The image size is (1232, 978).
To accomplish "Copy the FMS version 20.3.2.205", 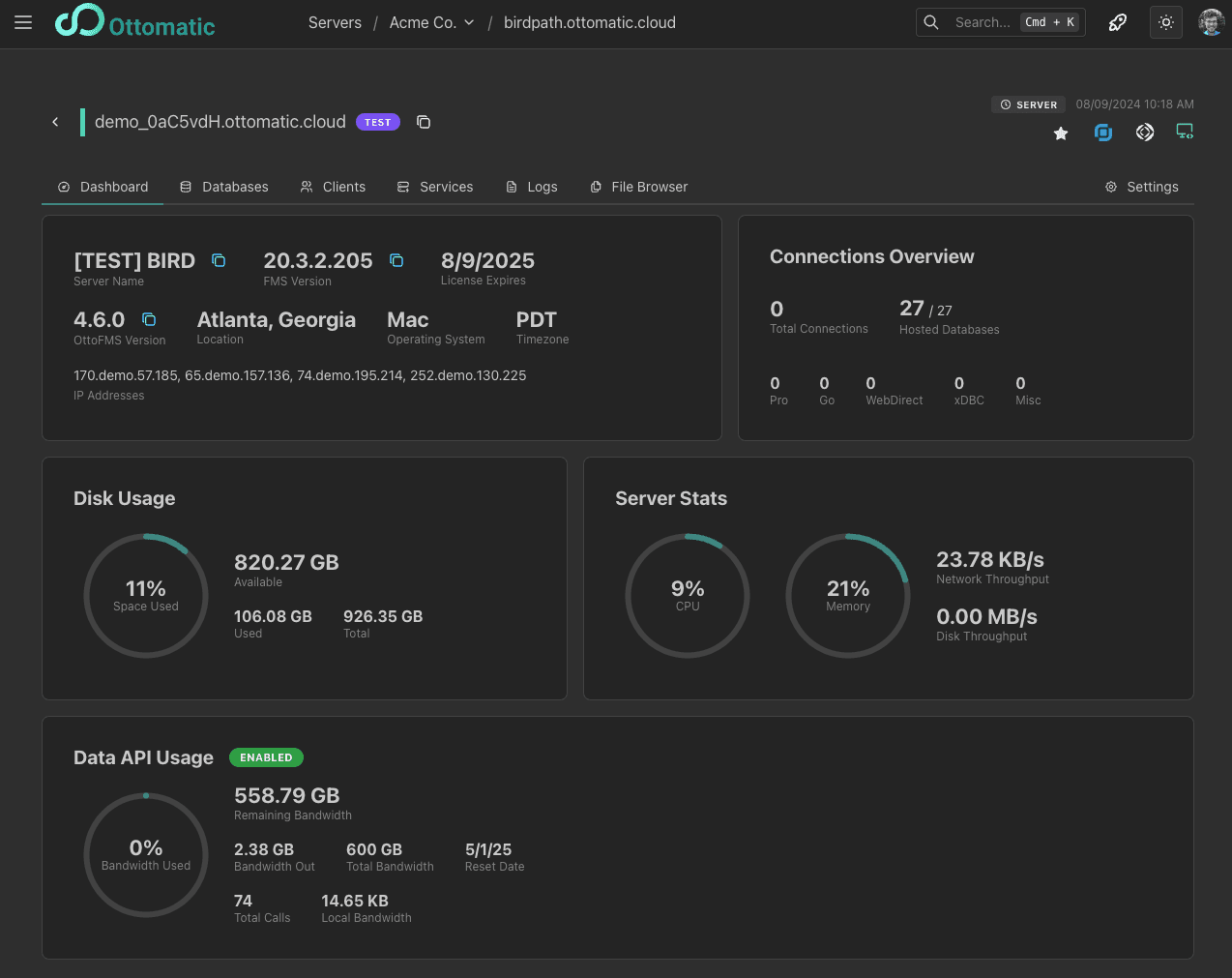I will (396, 260).
